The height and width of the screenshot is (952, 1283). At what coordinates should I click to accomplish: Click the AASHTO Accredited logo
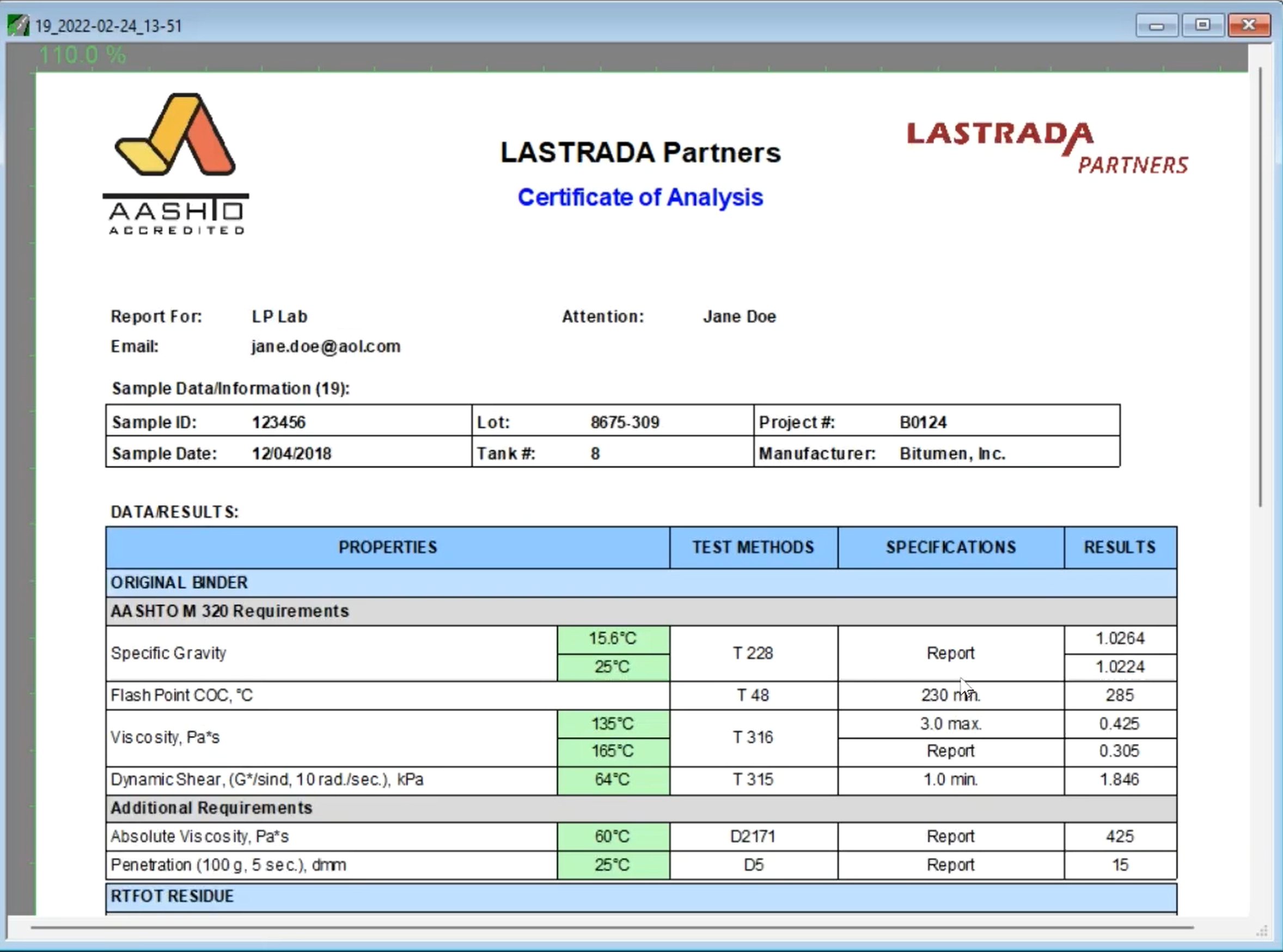point(176,164)
